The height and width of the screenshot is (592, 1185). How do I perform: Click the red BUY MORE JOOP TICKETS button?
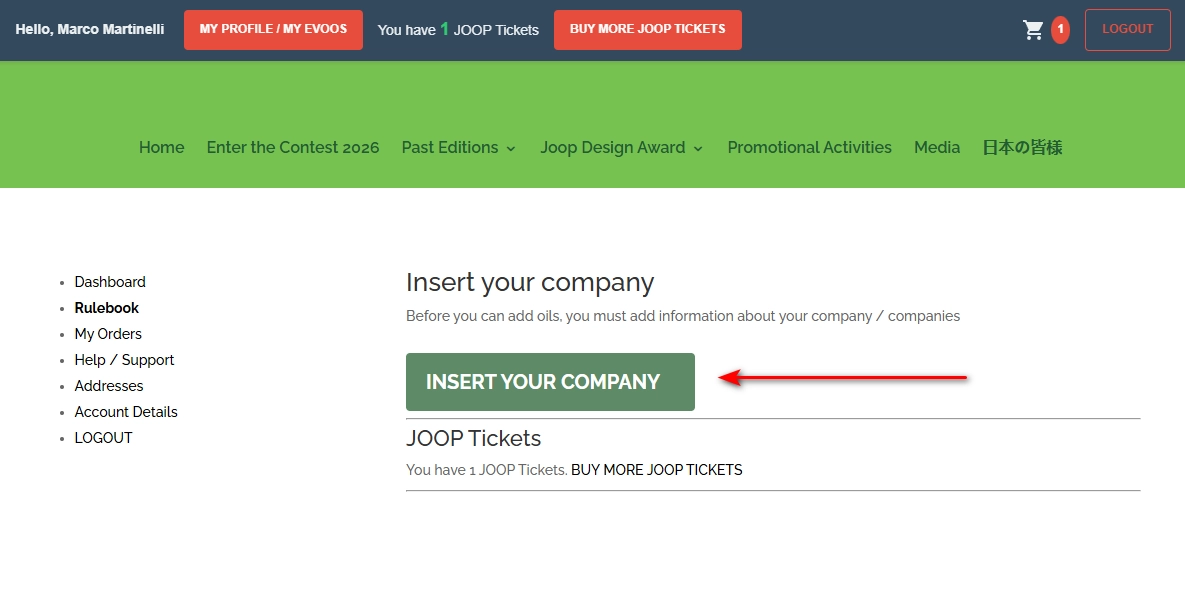pyautogui.click(x=648, y=29)
